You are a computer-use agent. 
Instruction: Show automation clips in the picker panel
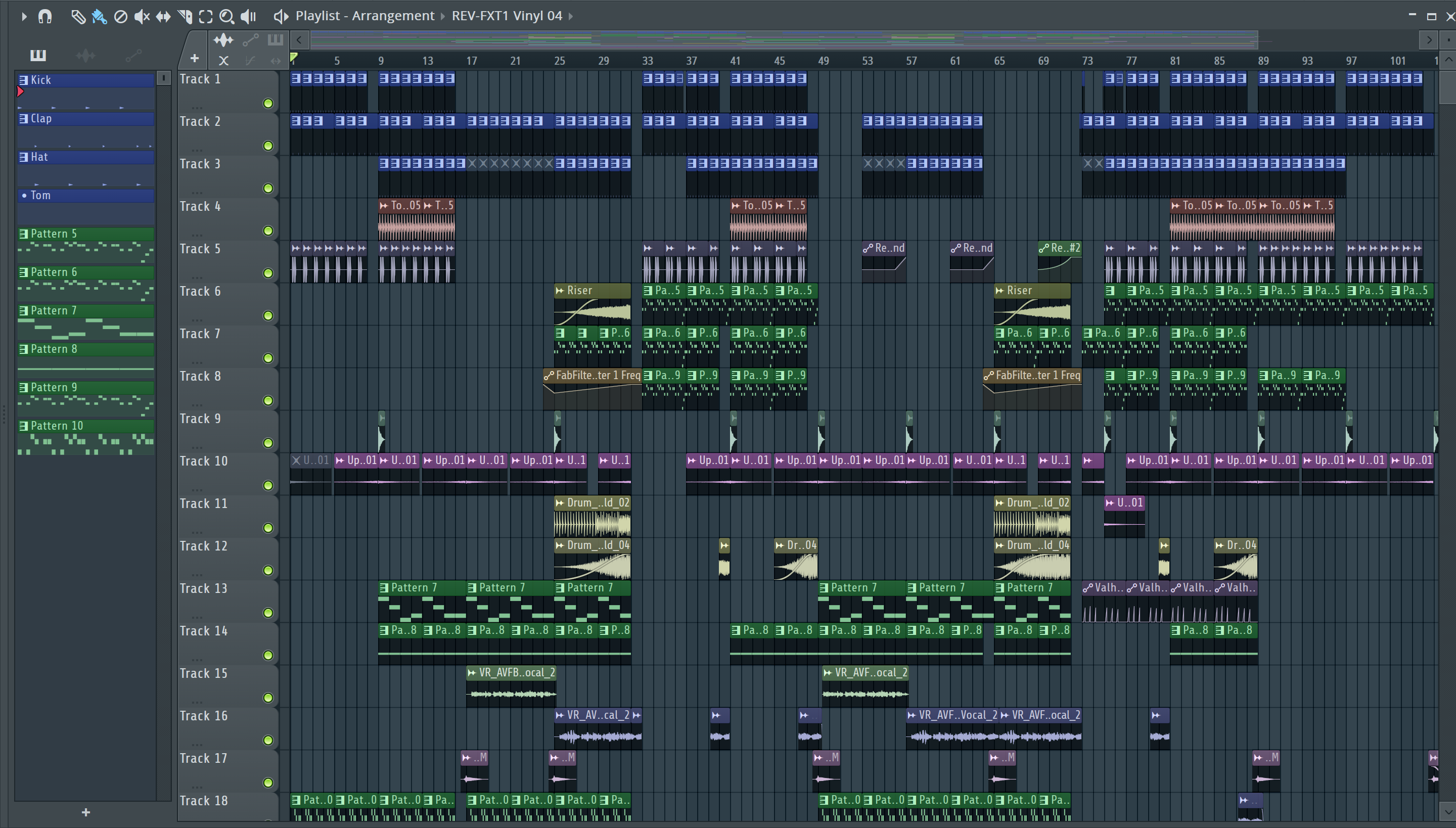pyautogui.click(x=133, y=55)
